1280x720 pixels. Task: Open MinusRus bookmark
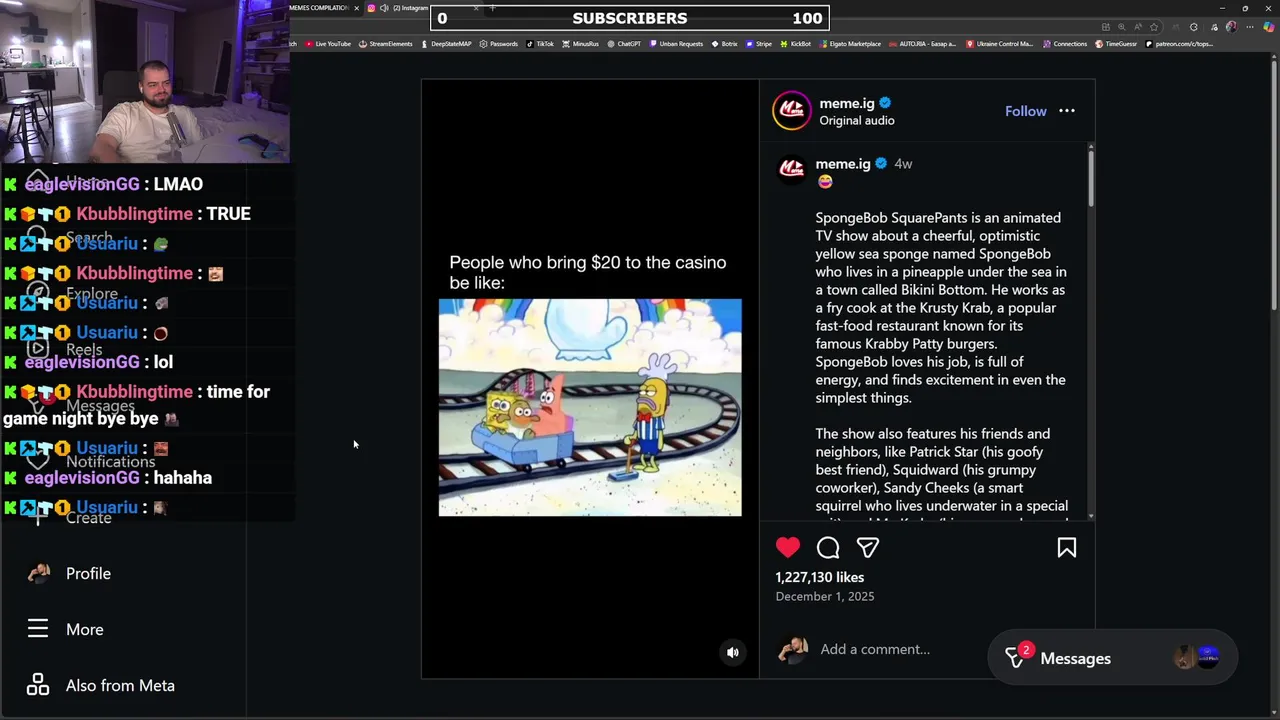point(581,44)
